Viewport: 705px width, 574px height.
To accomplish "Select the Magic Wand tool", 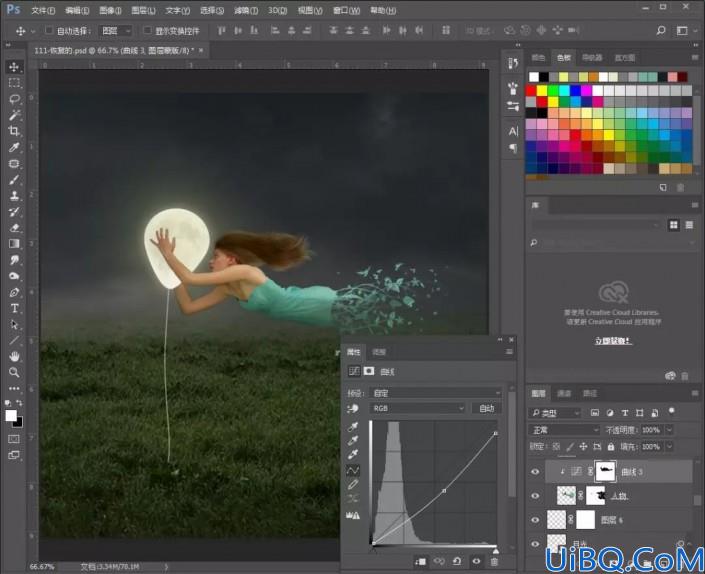I will (14, 115).
